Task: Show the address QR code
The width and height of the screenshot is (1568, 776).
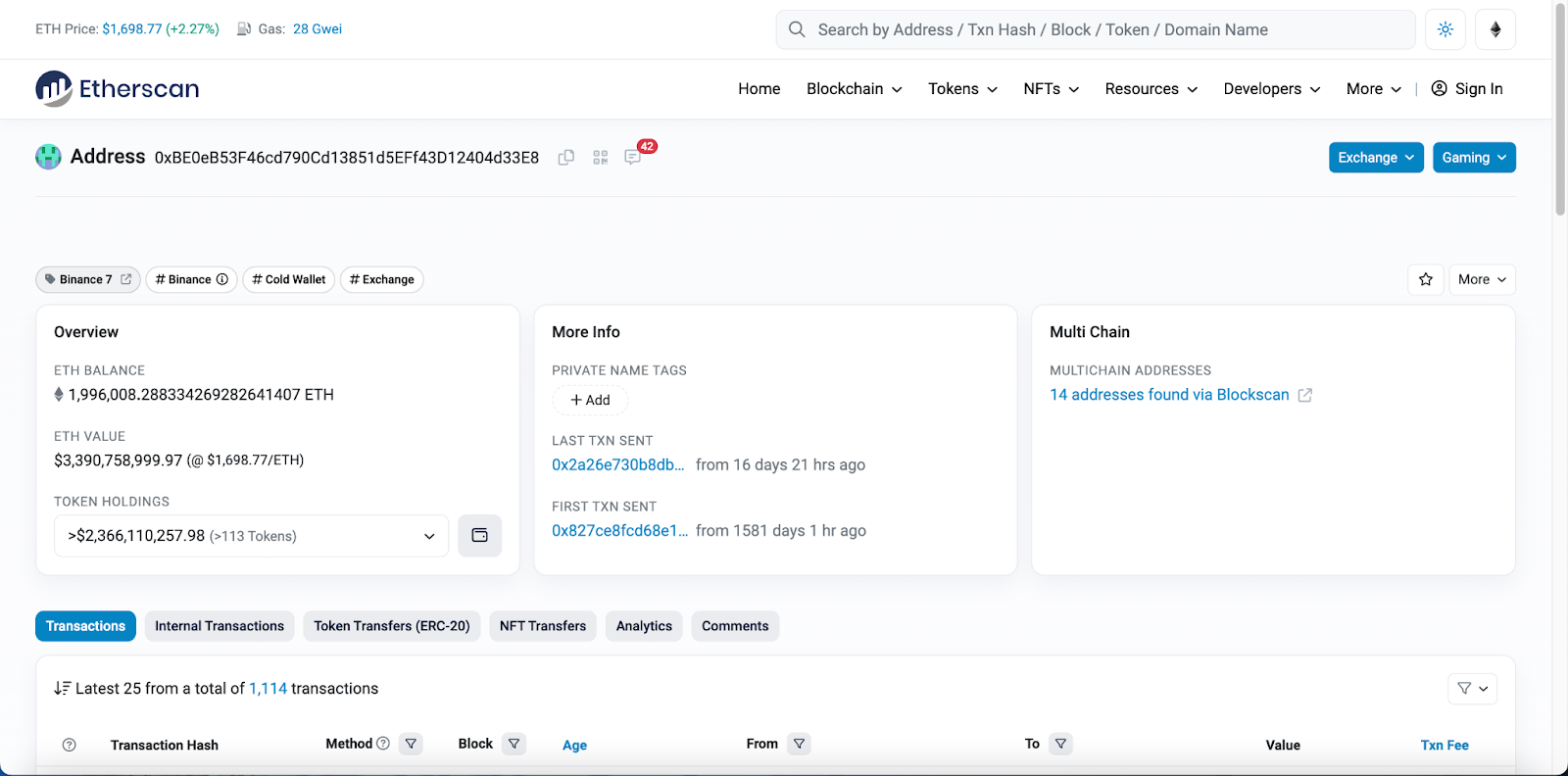Action: pos(601,158)
